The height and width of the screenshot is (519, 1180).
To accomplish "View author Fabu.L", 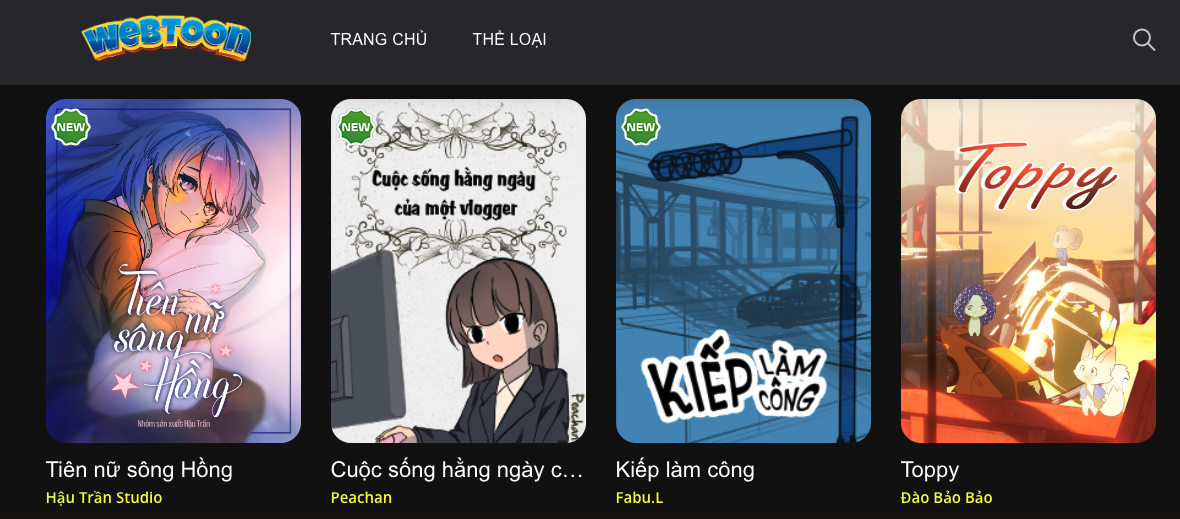I will (640, 498).
